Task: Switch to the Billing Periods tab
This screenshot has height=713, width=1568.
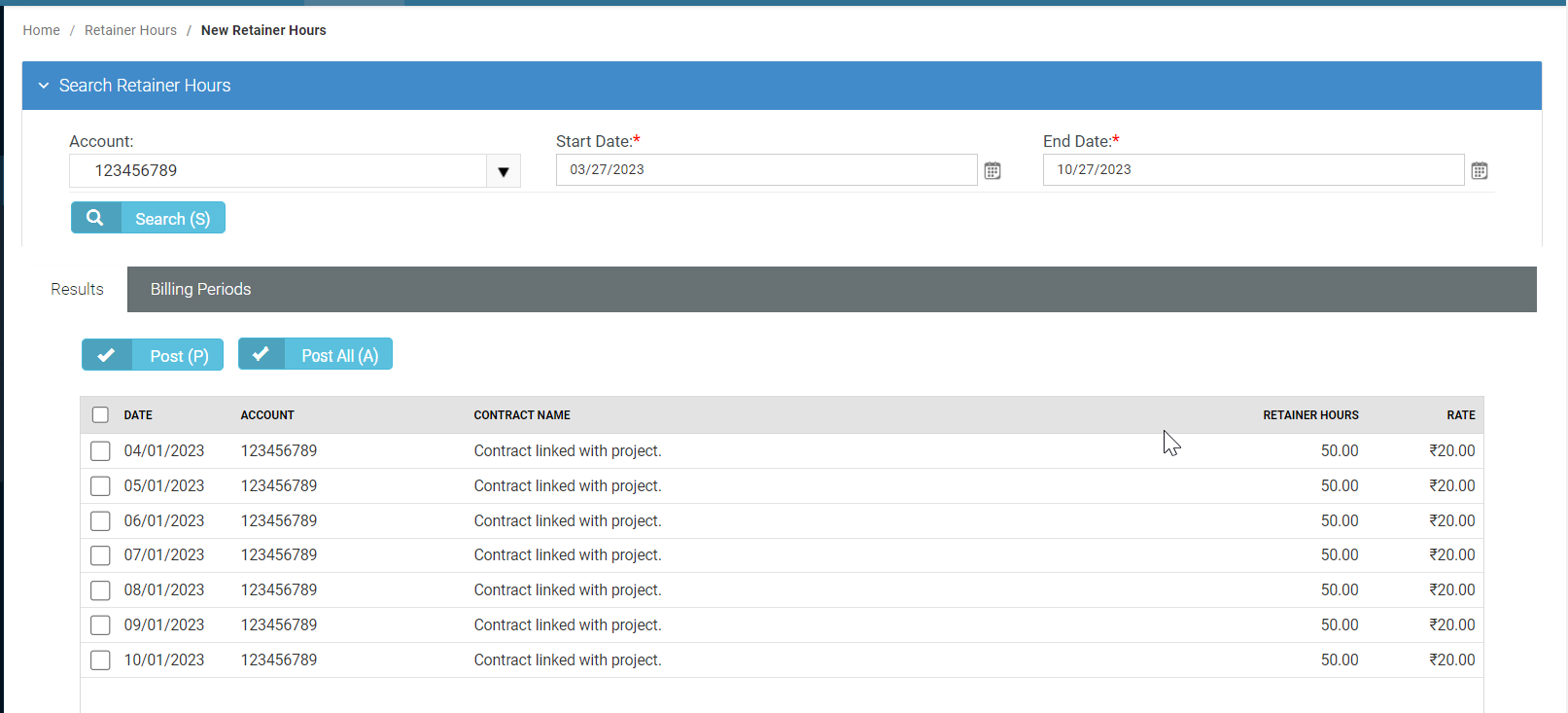Action: point(200,289)
